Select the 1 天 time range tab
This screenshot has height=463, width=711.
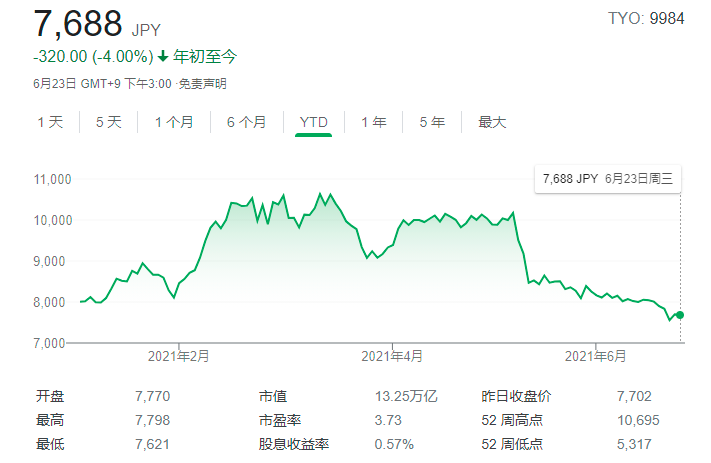[50, 122]
